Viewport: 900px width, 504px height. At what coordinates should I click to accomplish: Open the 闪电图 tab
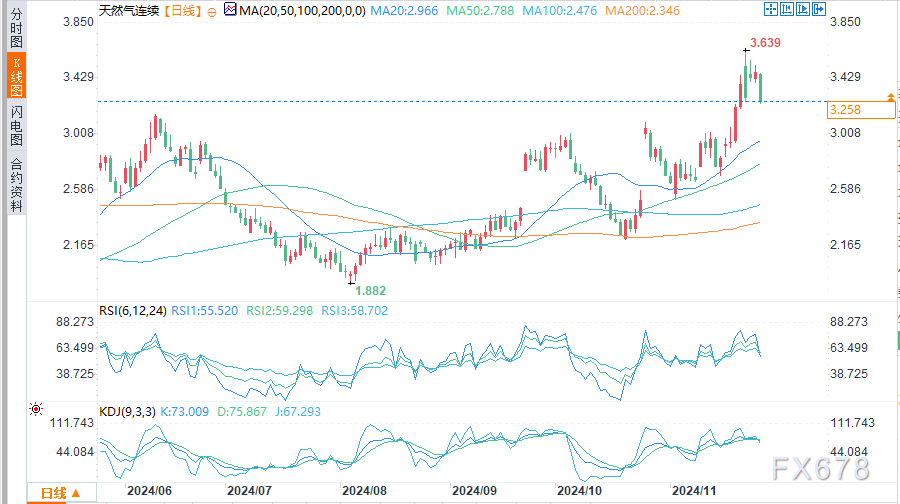tap(16, 126)
